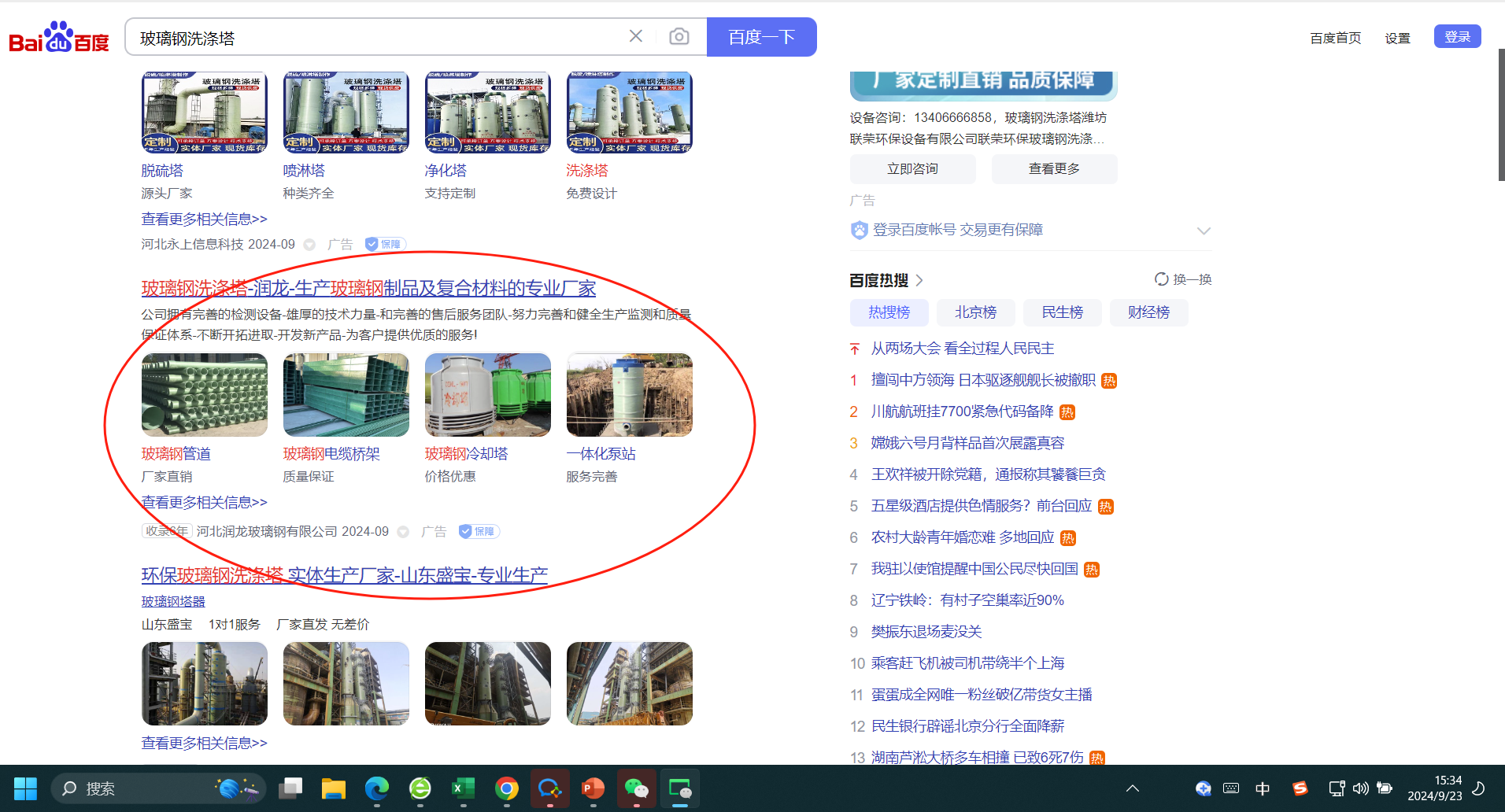
Task: Open Task View on taskbar
Action: coord(291,788)
